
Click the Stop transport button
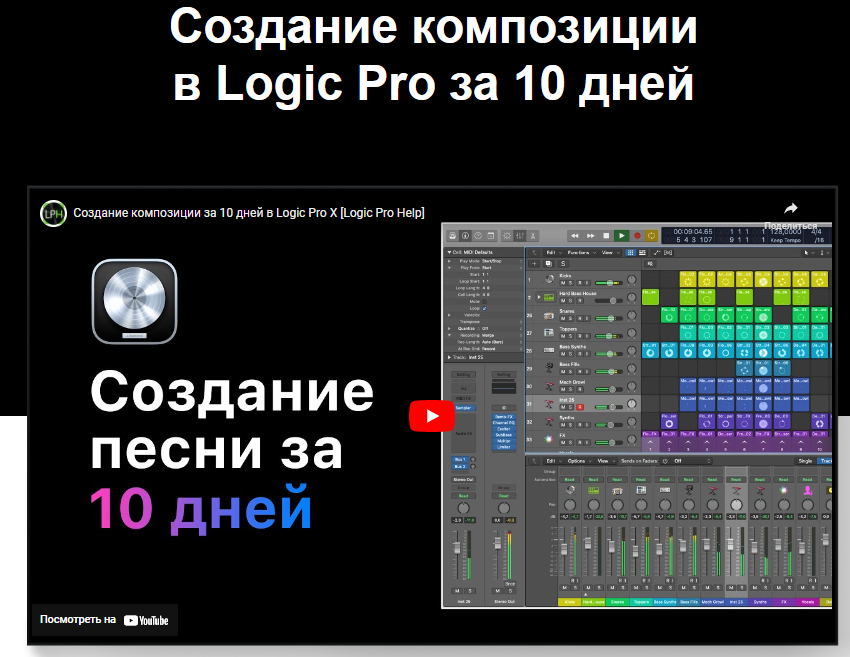[607, 235]
